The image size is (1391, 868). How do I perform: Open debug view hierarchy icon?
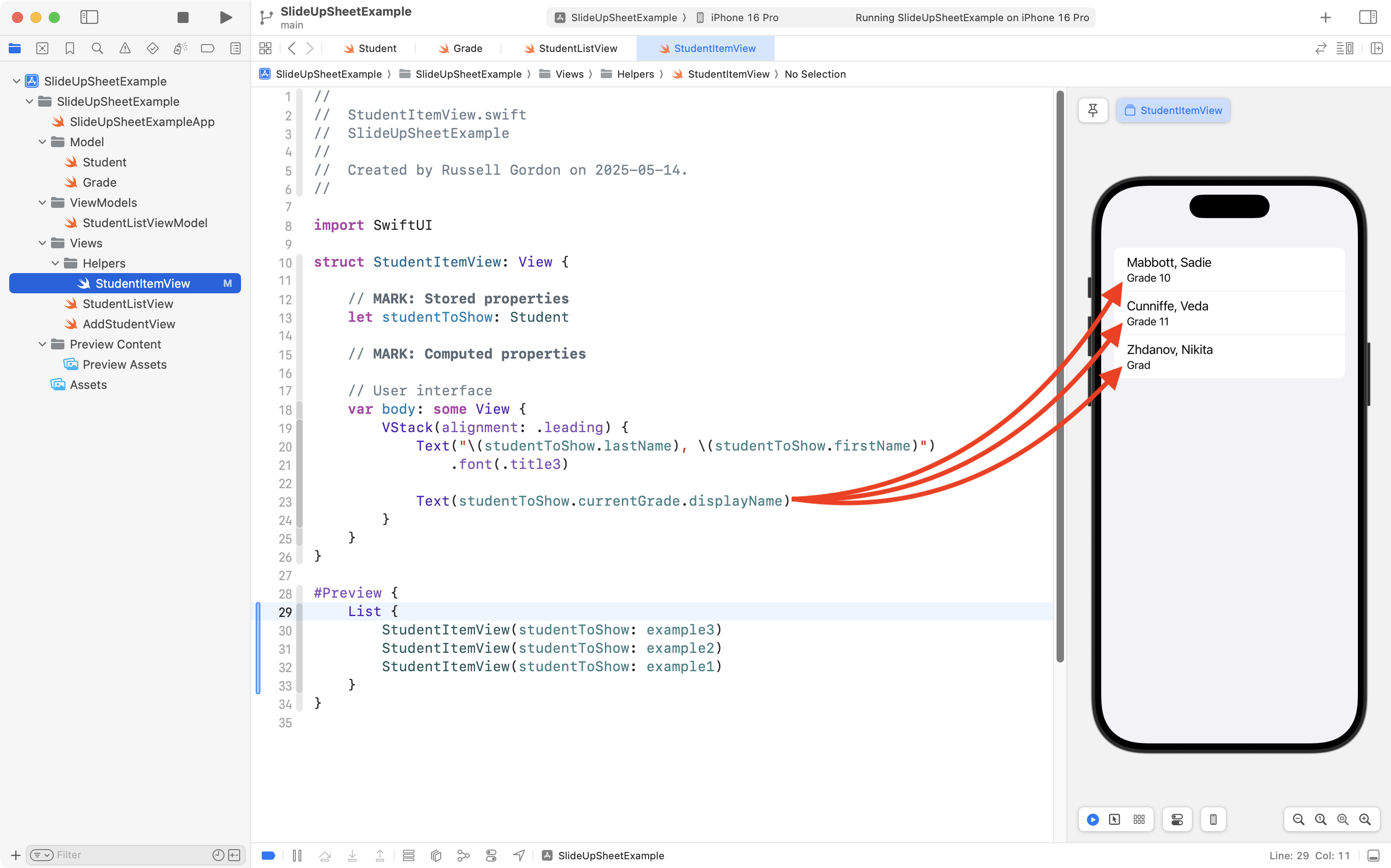(x=436, y=856)
